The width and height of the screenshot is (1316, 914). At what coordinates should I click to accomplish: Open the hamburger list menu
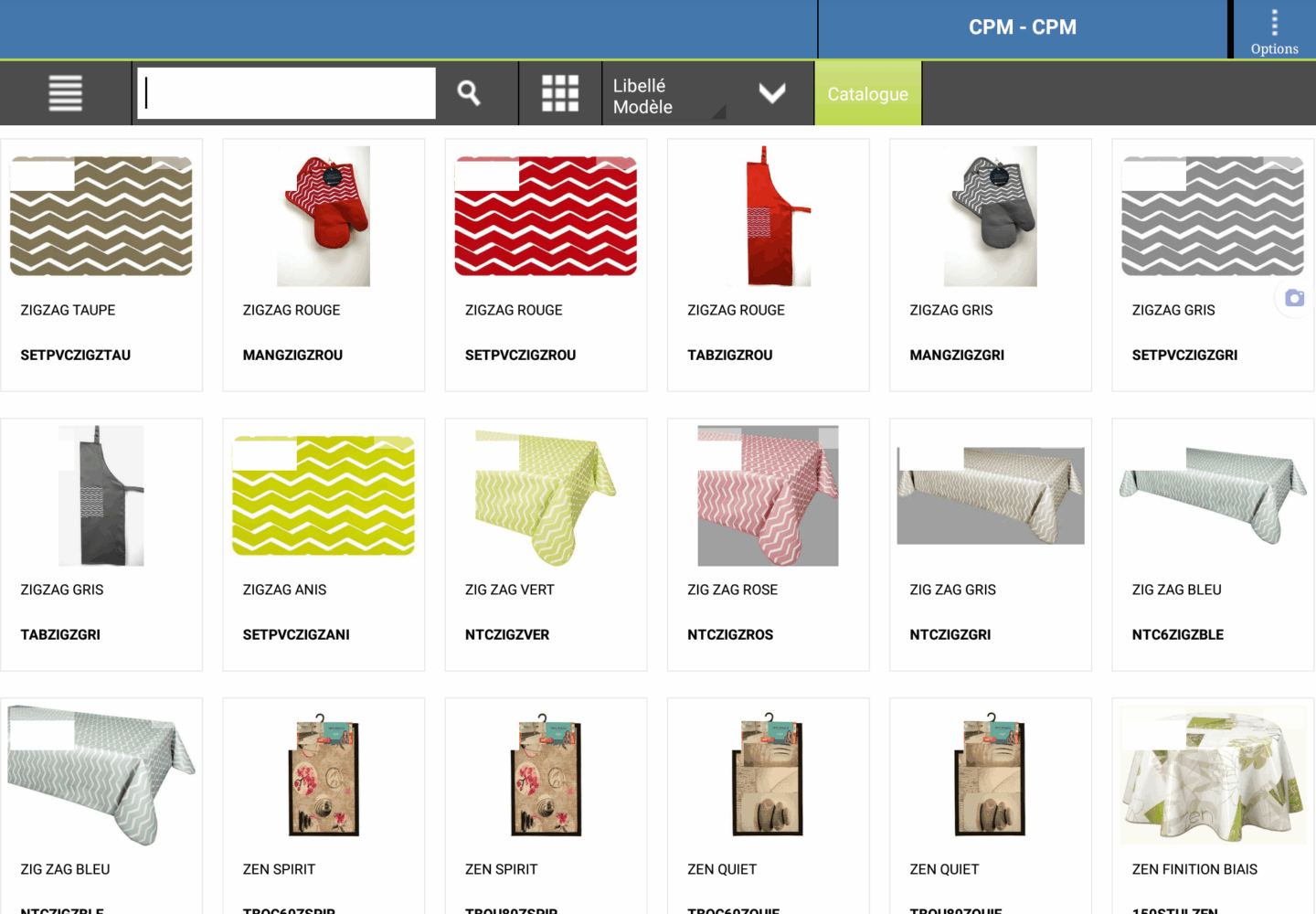(65, 93)
